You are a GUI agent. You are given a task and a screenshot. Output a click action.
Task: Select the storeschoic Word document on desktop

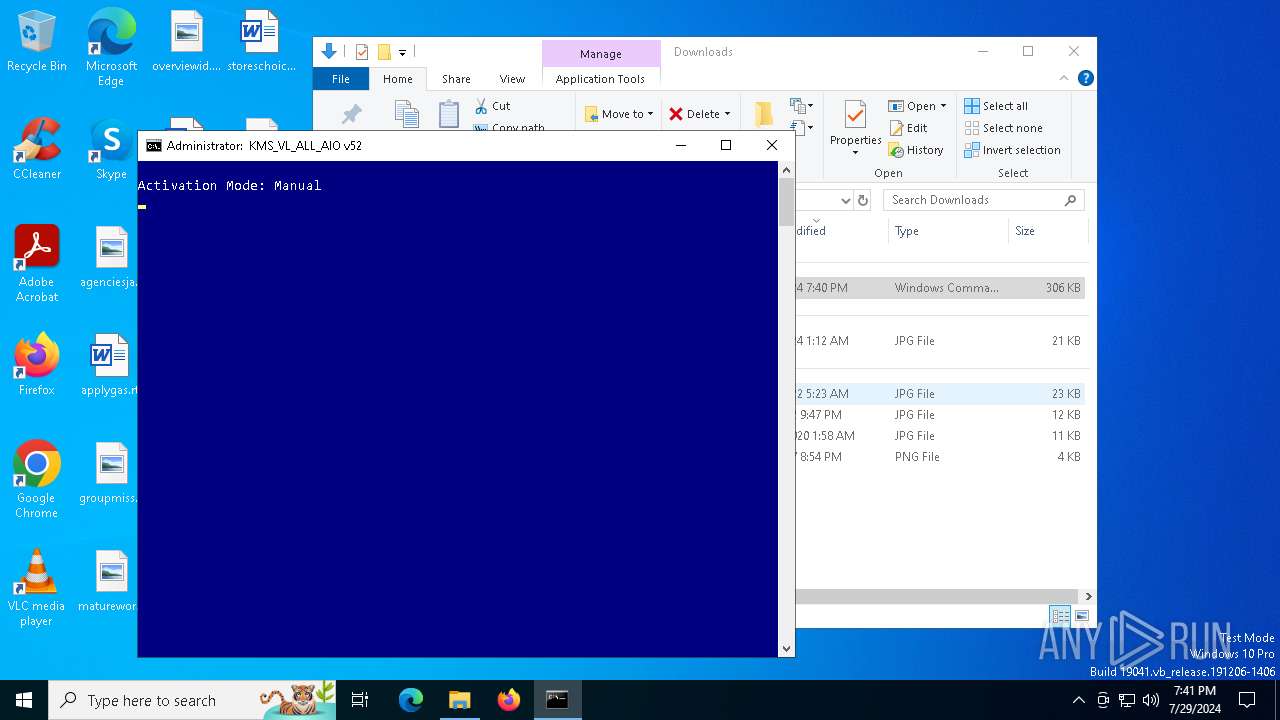[x=260, y=42]
